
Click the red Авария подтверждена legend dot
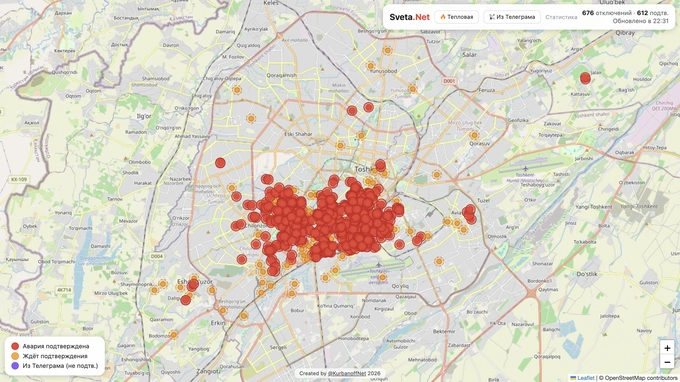coord(15,346)
